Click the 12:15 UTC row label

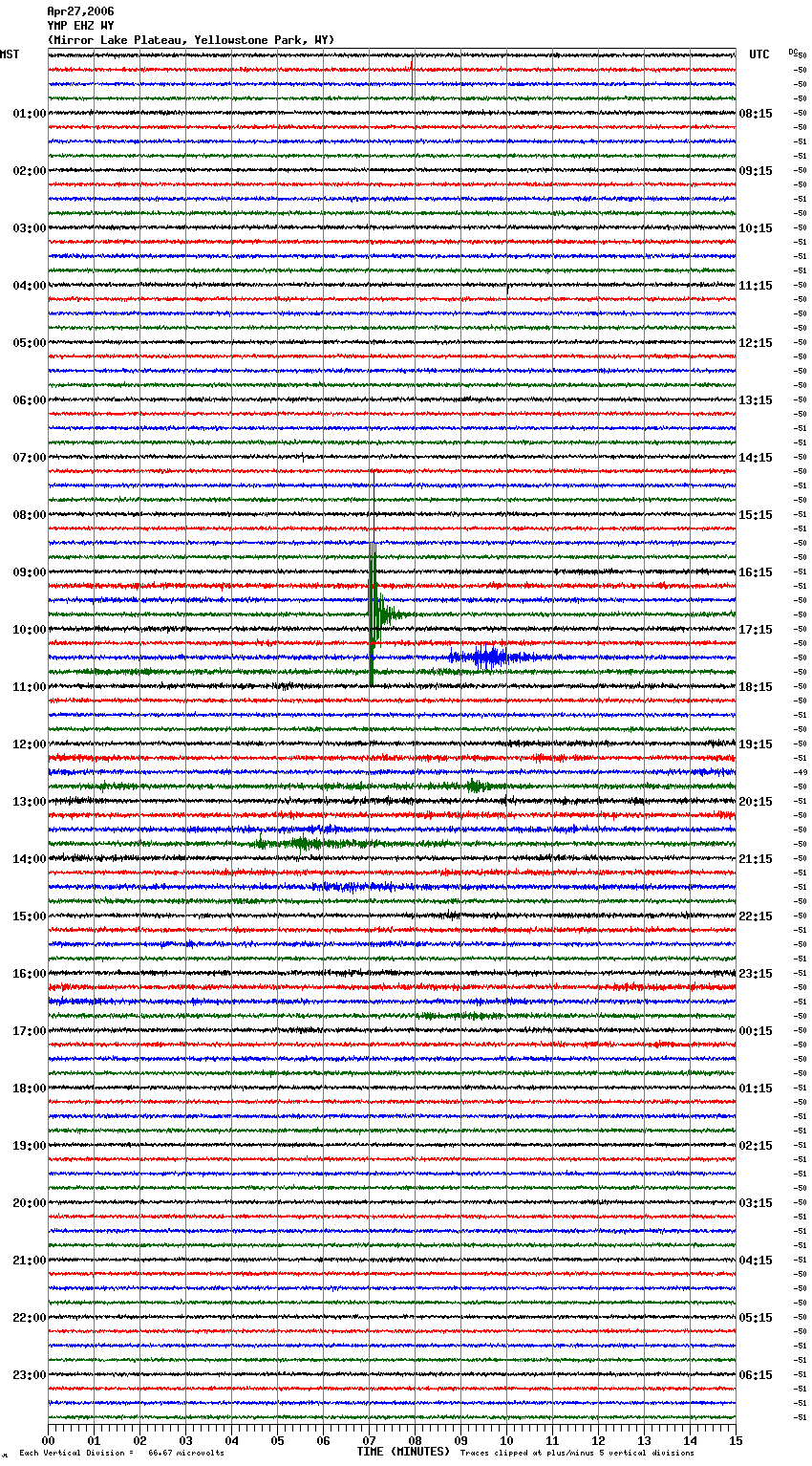pos(756,343)
